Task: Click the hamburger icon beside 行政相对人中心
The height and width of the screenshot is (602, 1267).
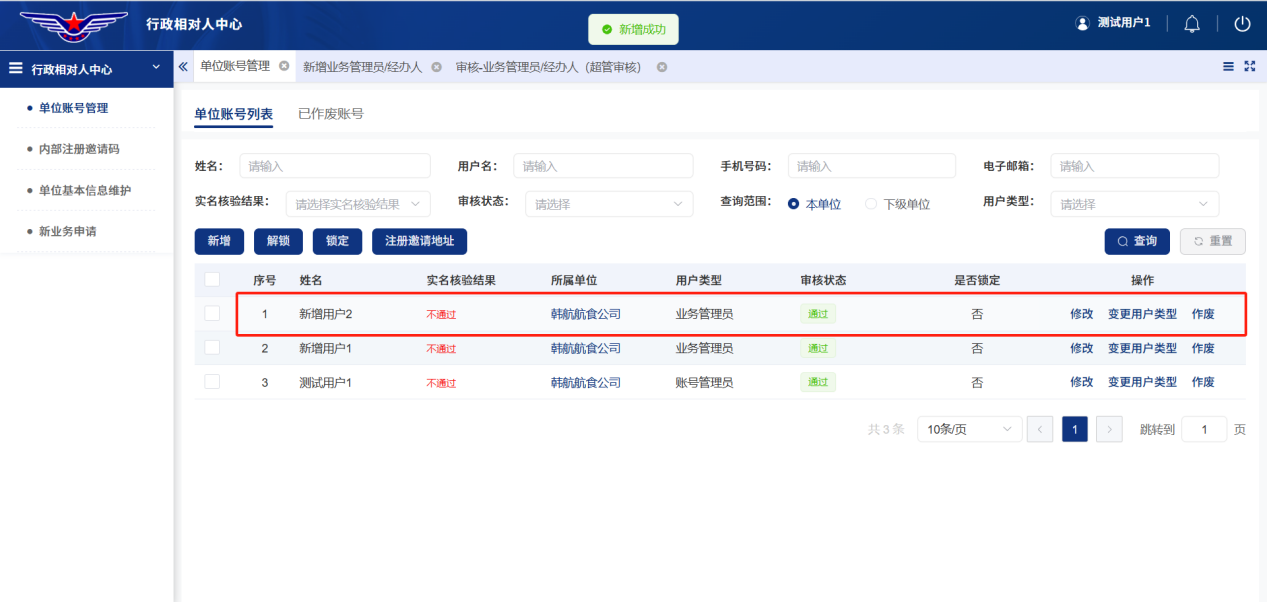Action: 16,69
